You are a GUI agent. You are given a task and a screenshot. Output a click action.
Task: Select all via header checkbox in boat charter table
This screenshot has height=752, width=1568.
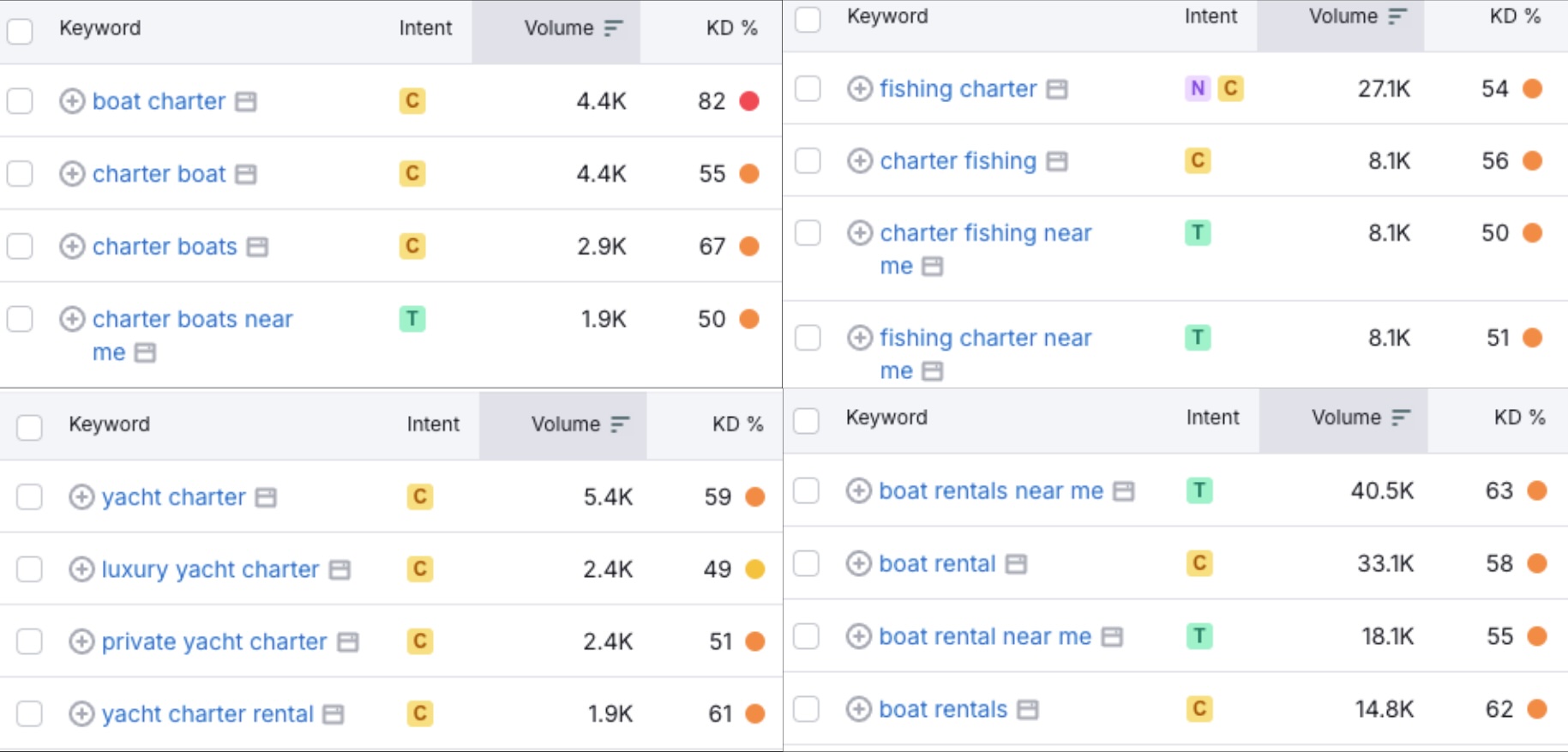[20, 32]
